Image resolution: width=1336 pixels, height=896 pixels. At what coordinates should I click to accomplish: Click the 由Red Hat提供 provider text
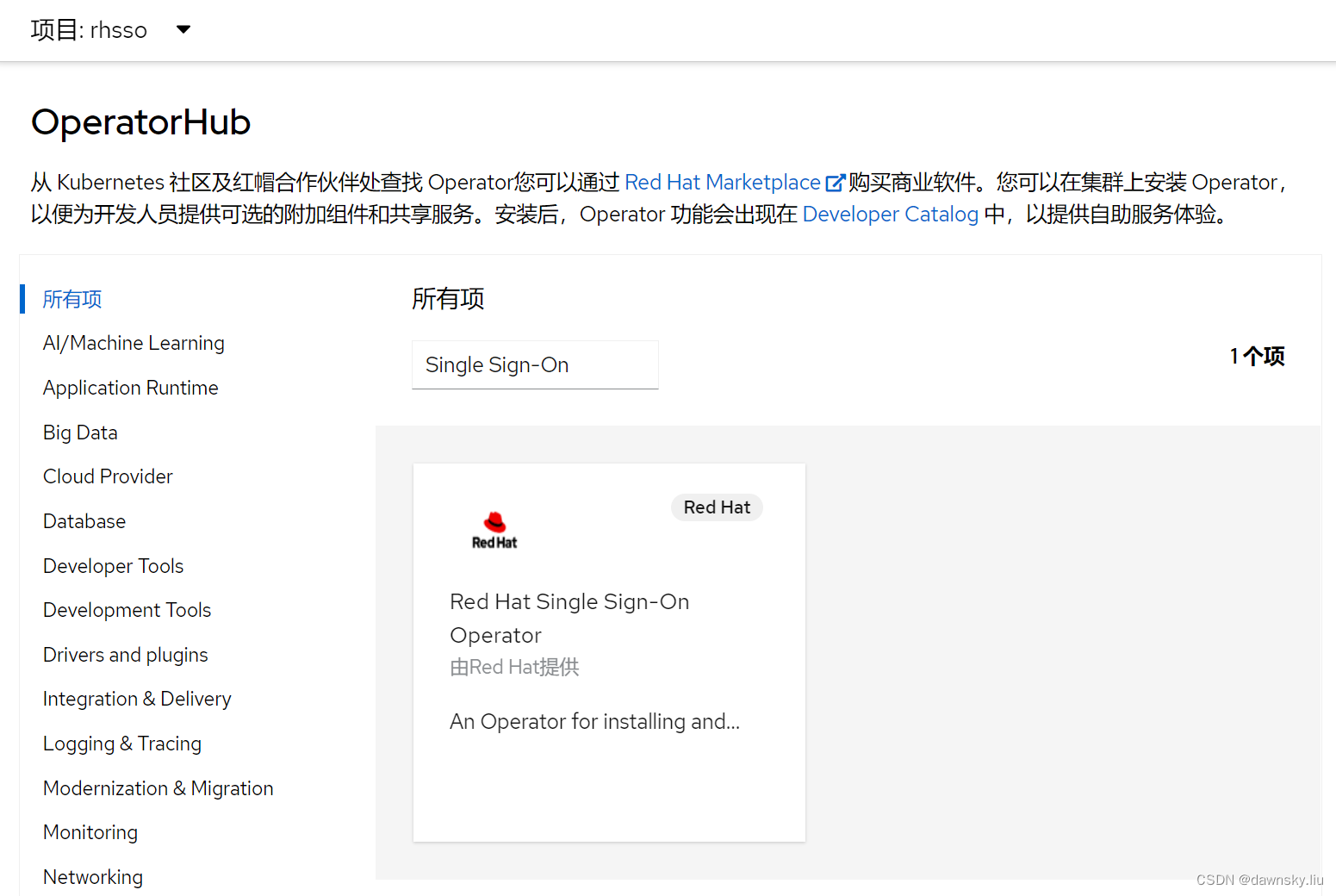coord(514,667)
